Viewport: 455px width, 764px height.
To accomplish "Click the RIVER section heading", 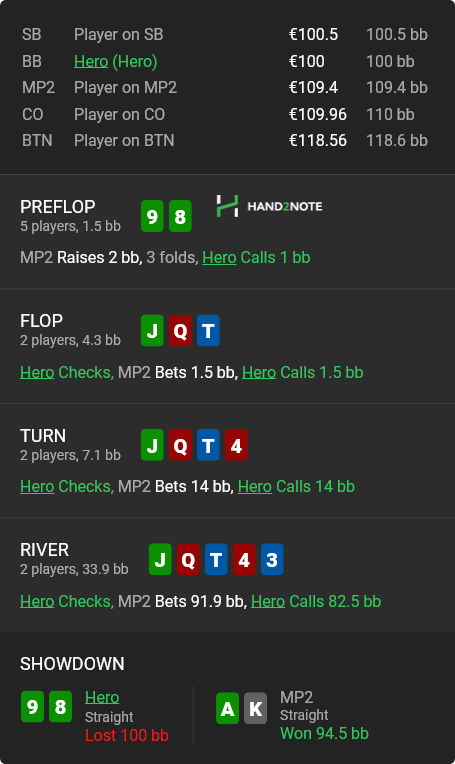I will click(x=44, y=550).
